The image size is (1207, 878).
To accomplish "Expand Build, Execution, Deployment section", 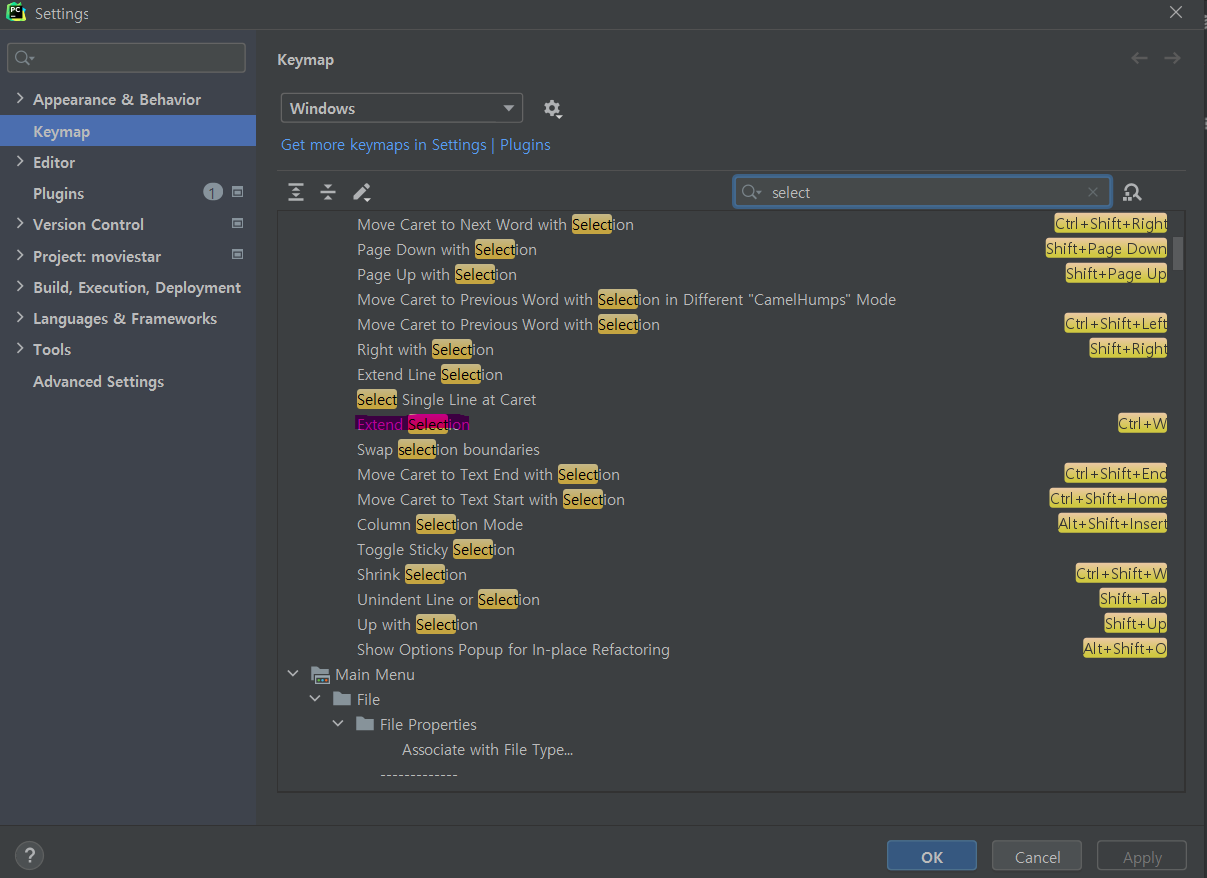I will (x=20, y=287).
